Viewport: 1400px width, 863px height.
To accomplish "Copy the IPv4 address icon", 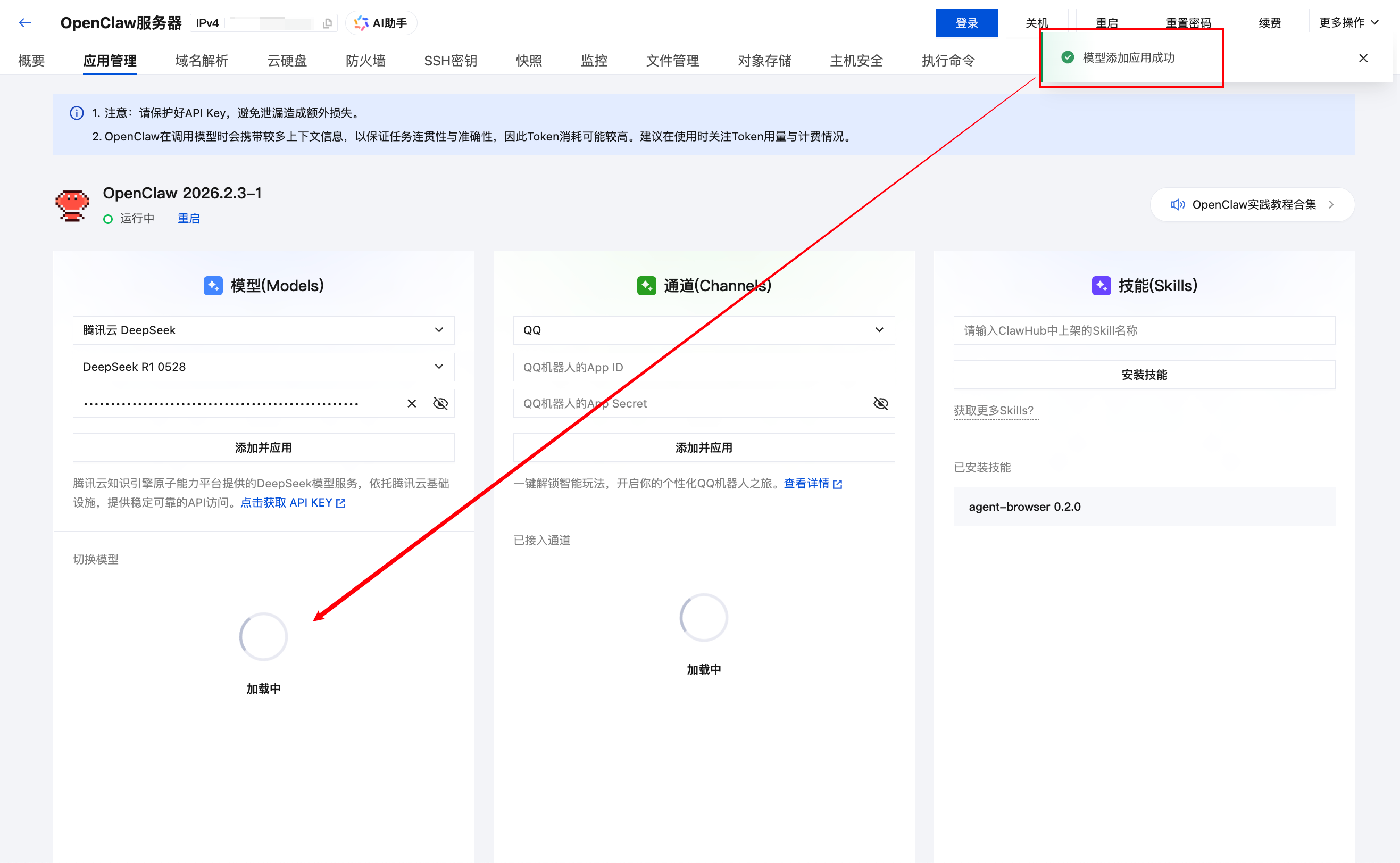I will (x=328, y=23).
